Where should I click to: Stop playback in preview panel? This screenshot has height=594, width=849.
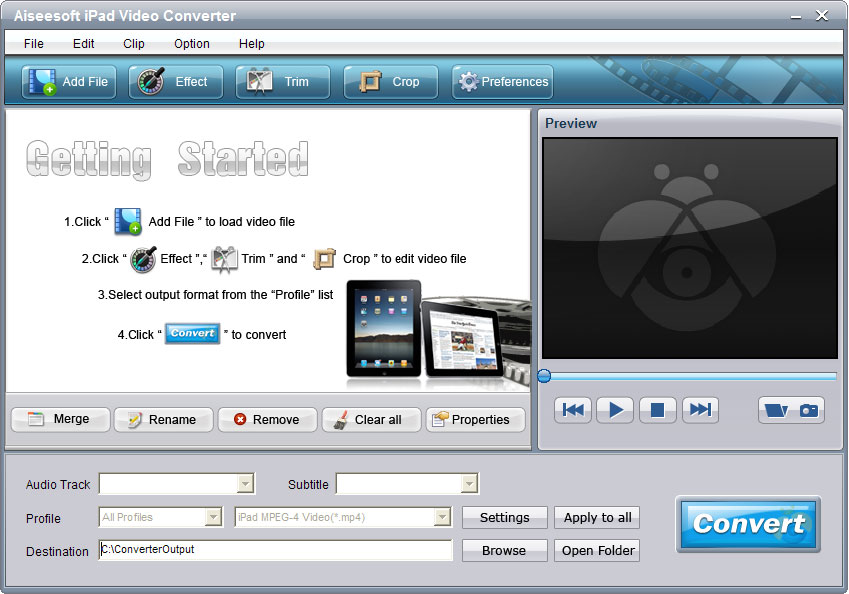pos(657,409)
